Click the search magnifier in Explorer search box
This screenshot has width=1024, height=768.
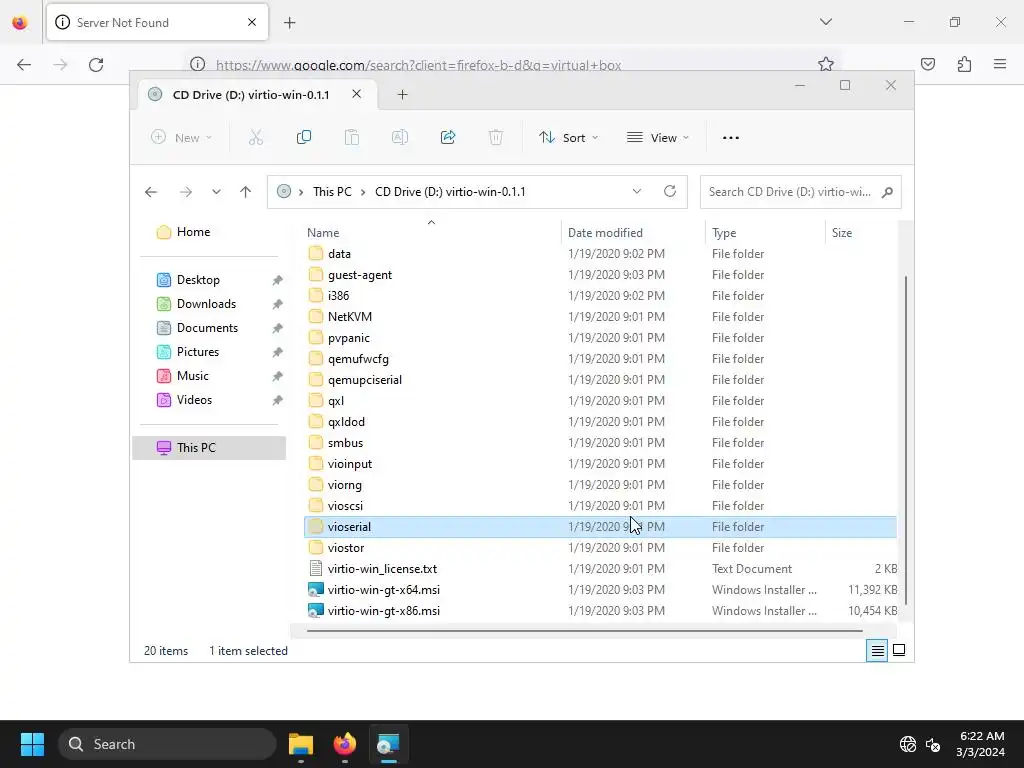(x=887, y=192)
